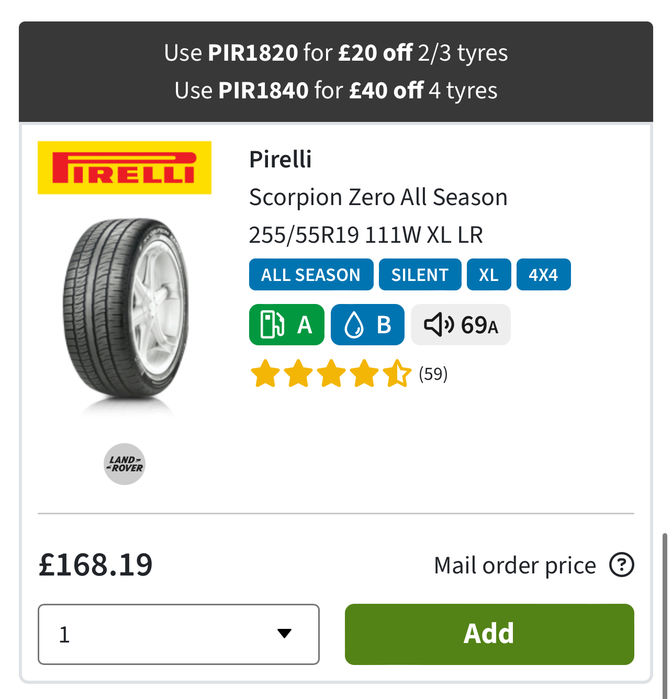Screen dimensions: 672x699
Task: Click the 69A noise level icon
Action: click(461, 325)
